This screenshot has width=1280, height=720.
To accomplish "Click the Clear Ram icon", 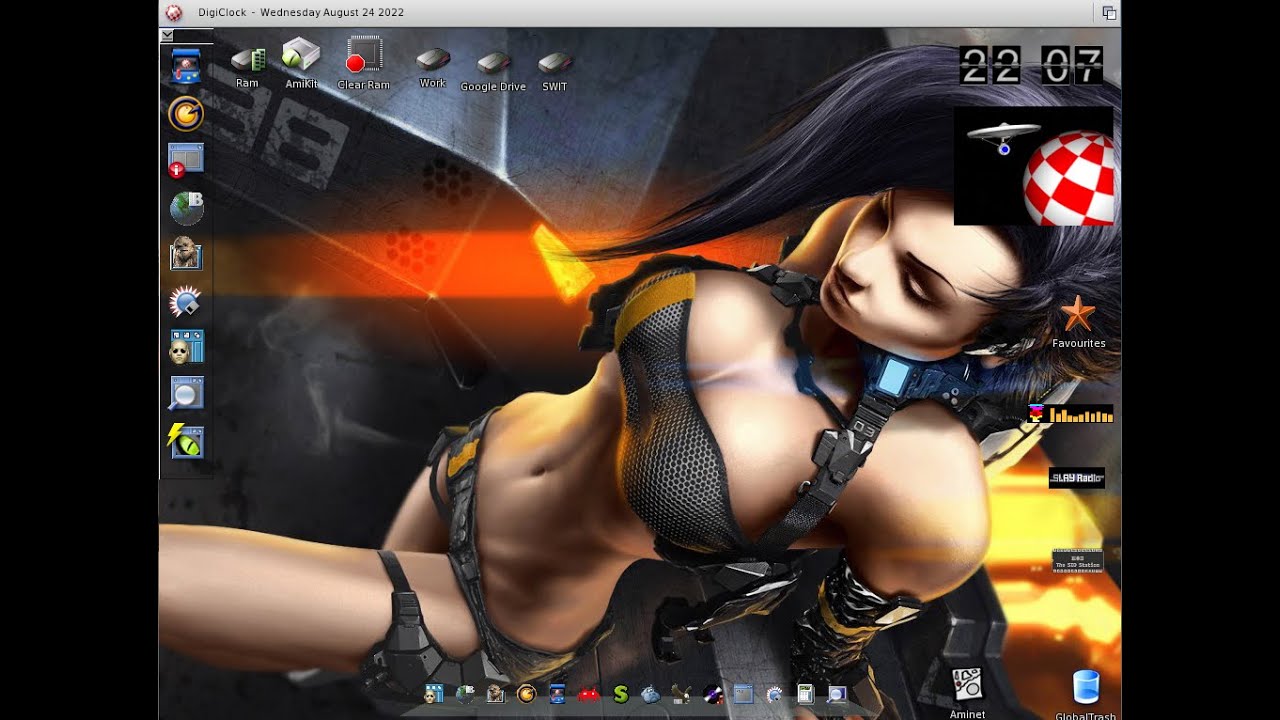I will (x=364, y=55).
